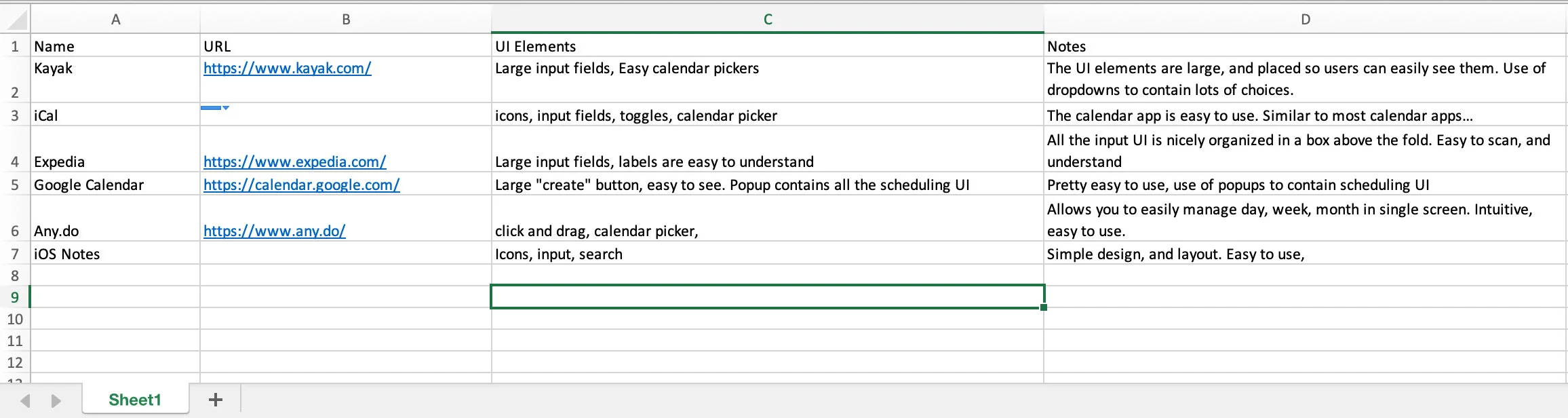
Task: Select column A header
Action: [115, 19]
